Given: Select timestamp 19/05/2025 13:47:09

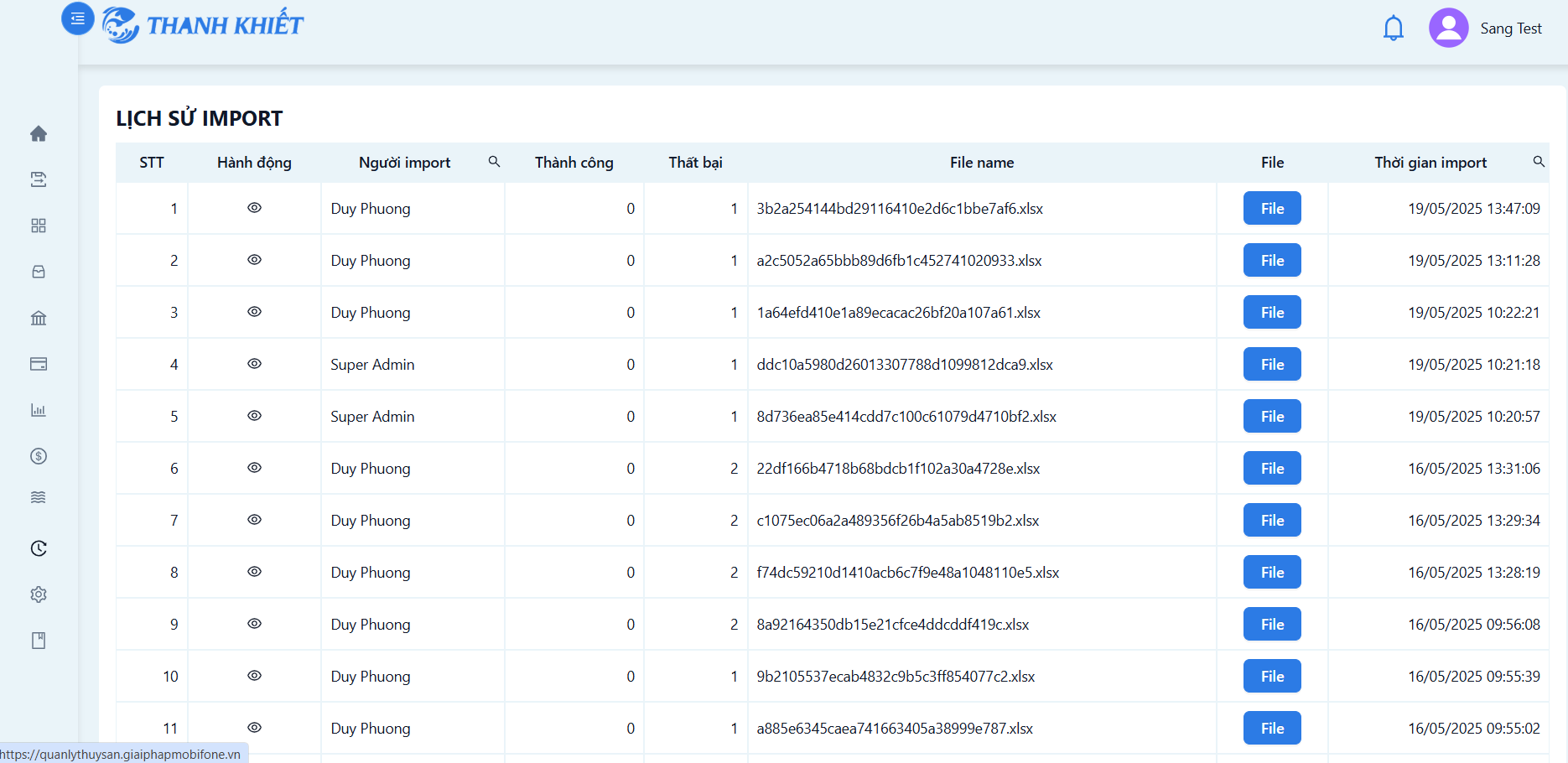Looking at the screenshot, I should pyautogui.click(x=1474, y=209).
